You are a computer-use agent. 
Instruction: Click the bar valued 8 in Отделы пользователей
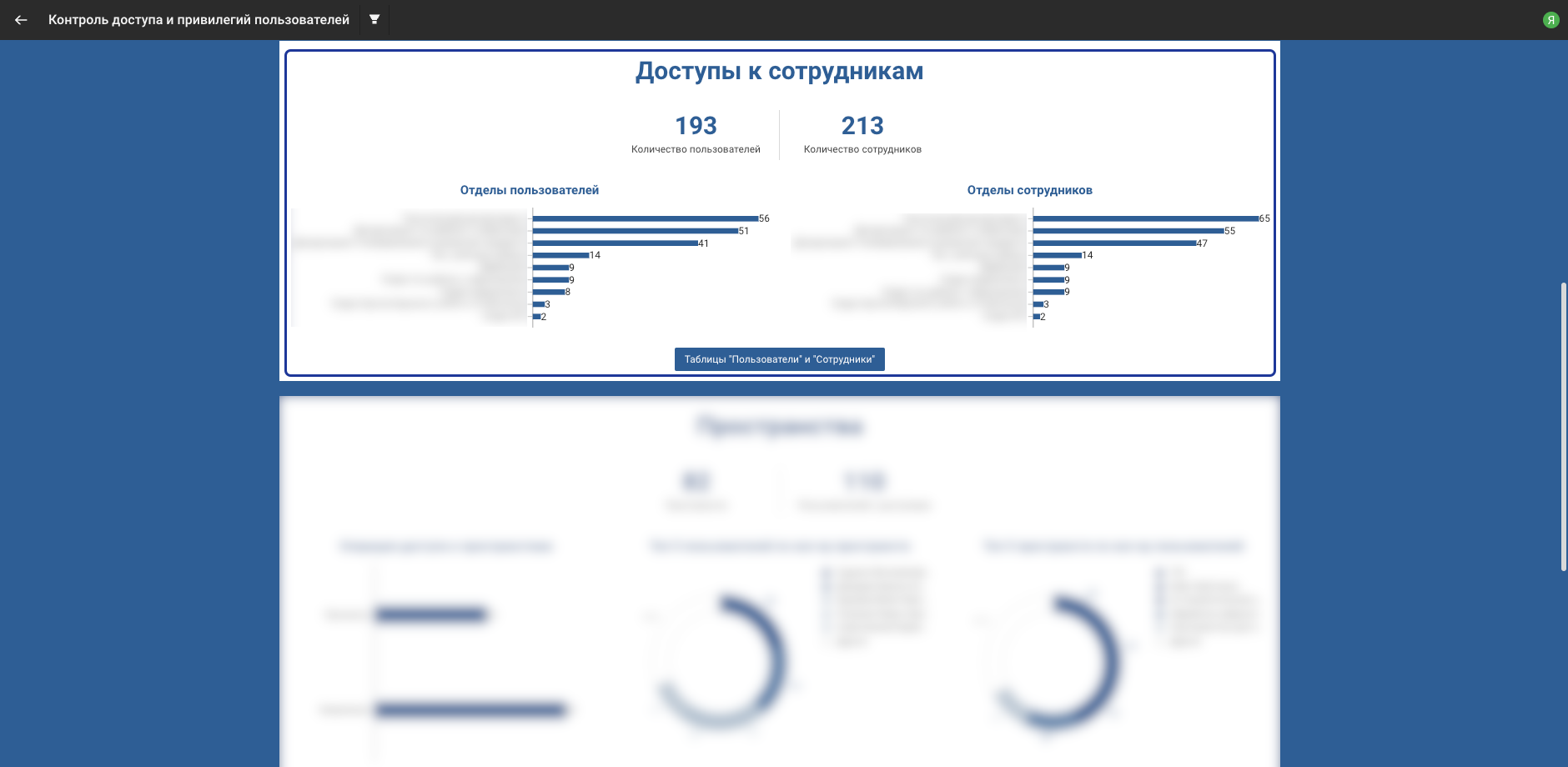coord(549,292)
